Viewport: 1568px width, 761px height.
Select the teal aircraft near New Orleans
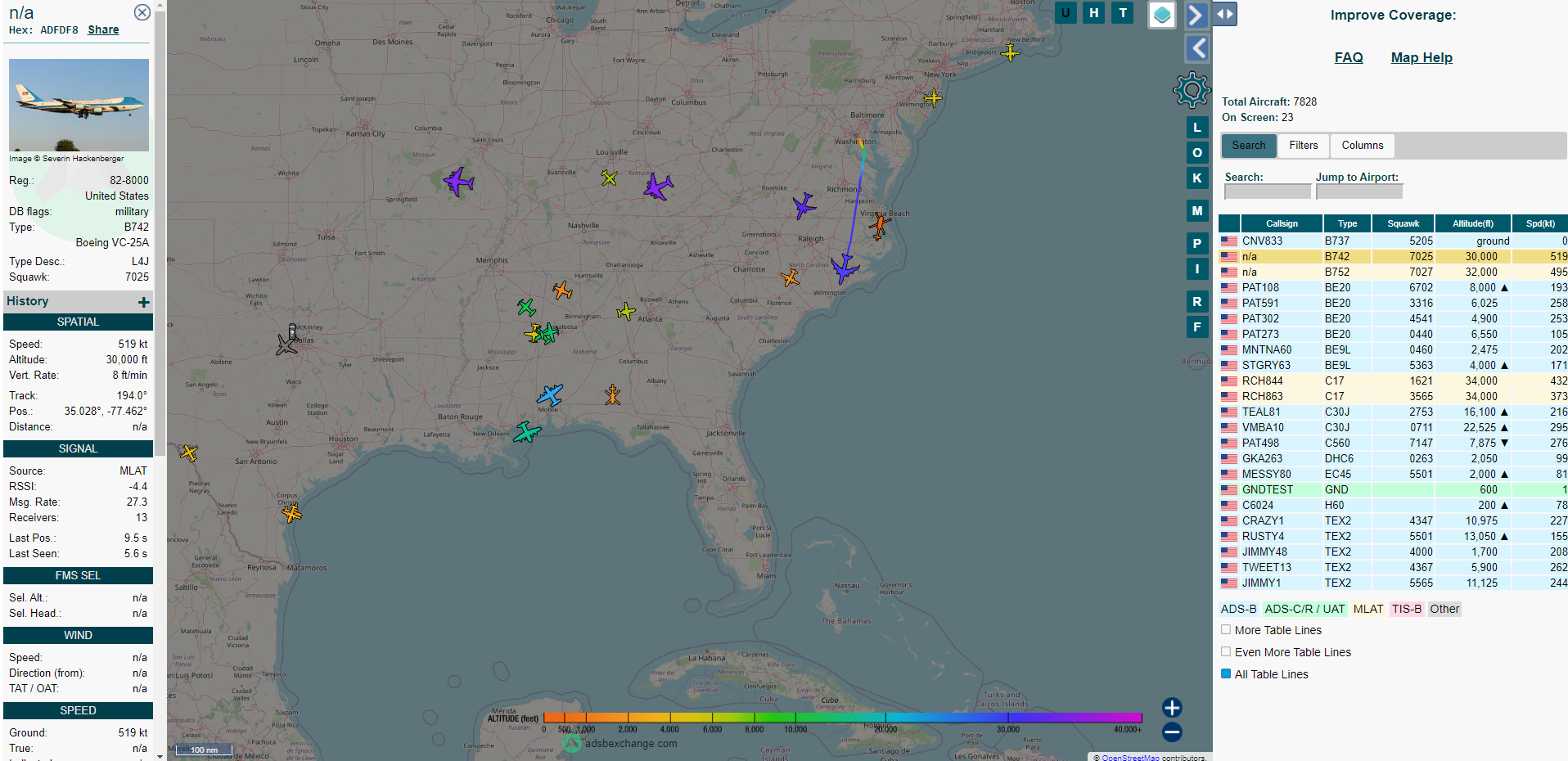(526, 432)
